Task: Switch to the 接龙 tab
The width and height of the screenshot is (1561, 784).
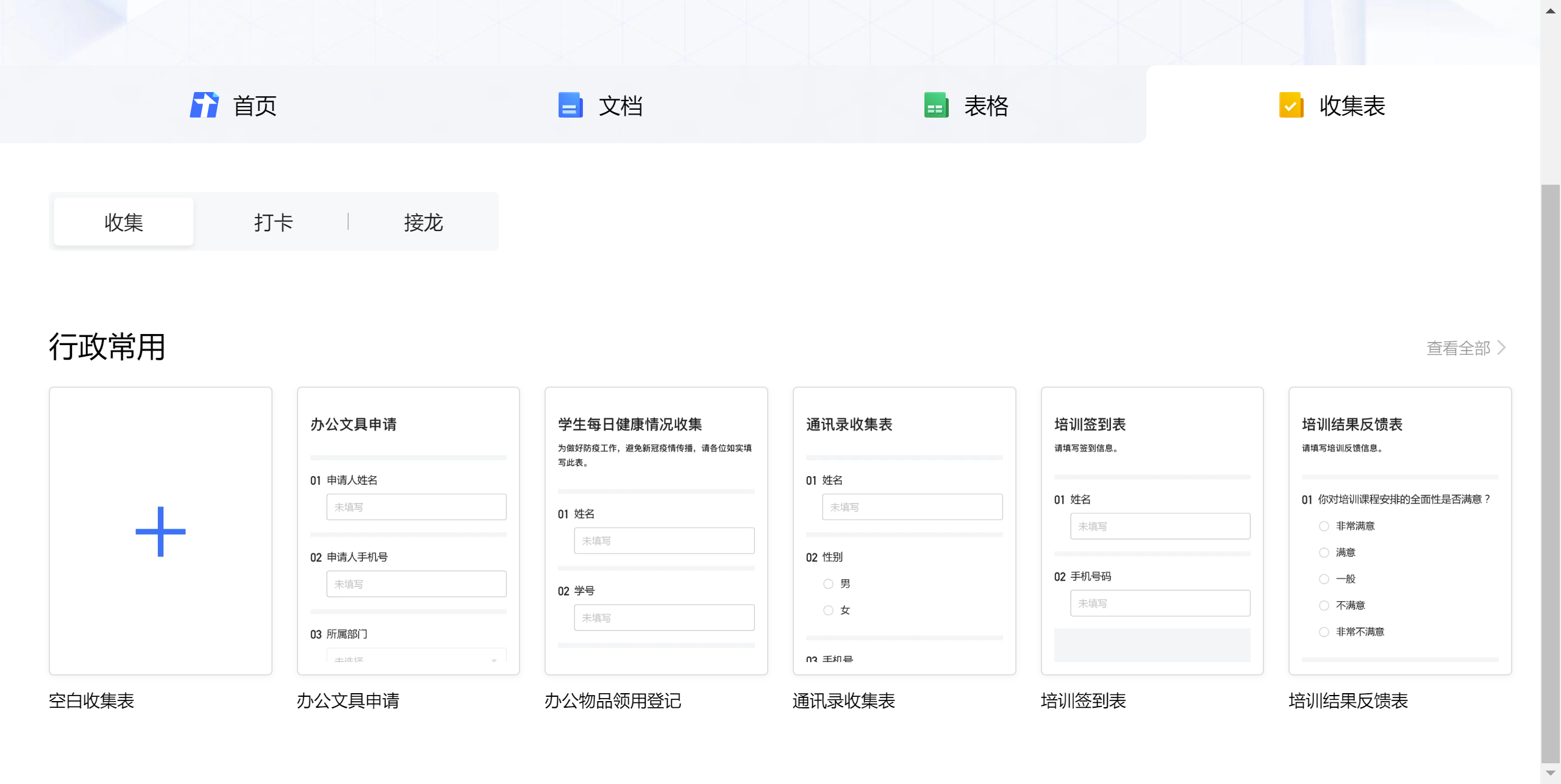Action: tap(423, 222)
